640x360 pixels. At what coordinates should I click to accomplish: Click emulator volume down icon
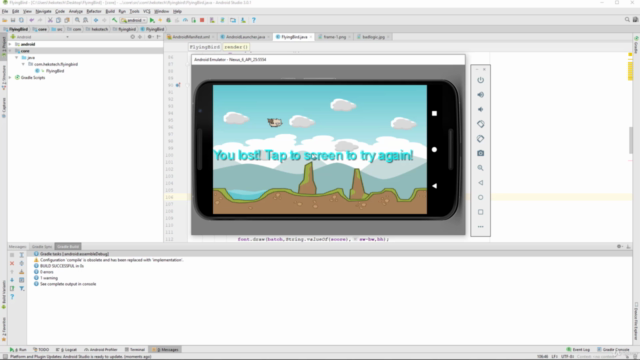[480, 109]
